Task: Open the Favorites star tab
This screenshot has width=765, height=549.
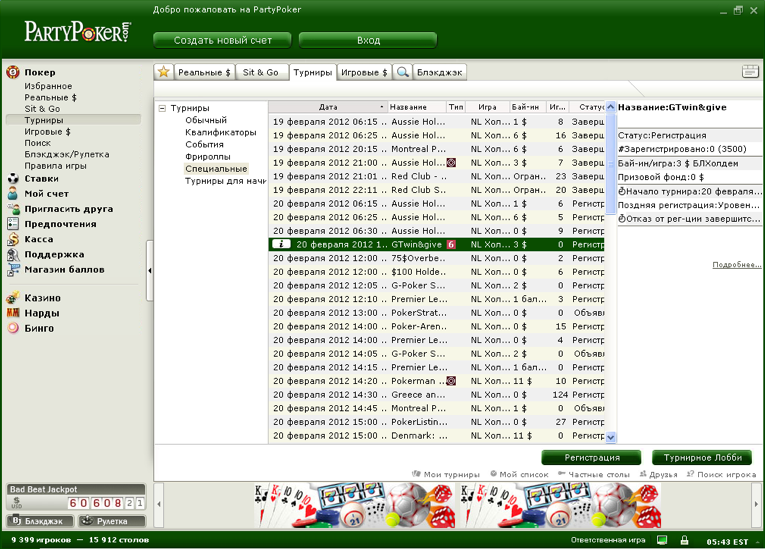Action: [x=163, y=72]
